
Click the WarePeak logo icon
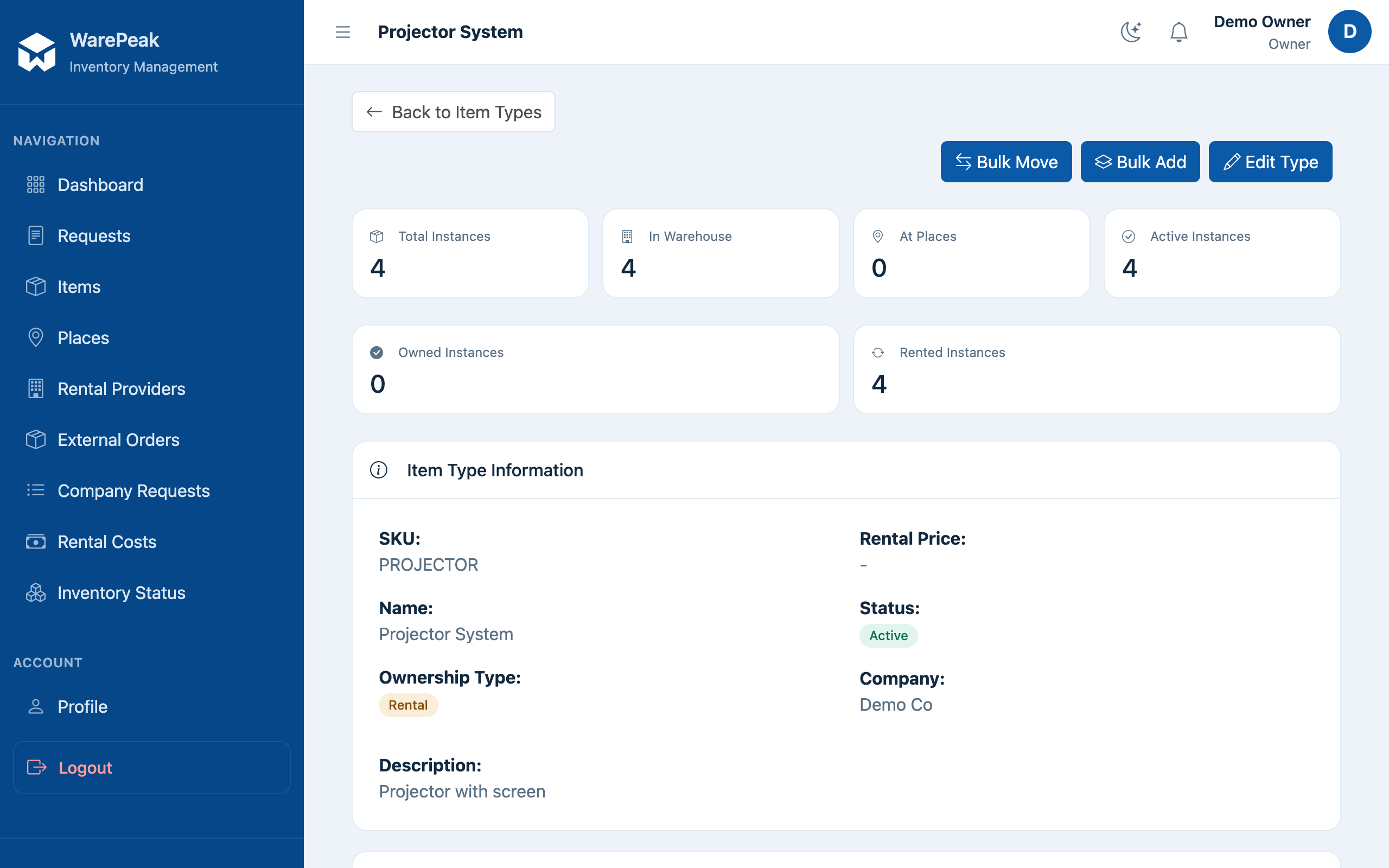(37, 52)
